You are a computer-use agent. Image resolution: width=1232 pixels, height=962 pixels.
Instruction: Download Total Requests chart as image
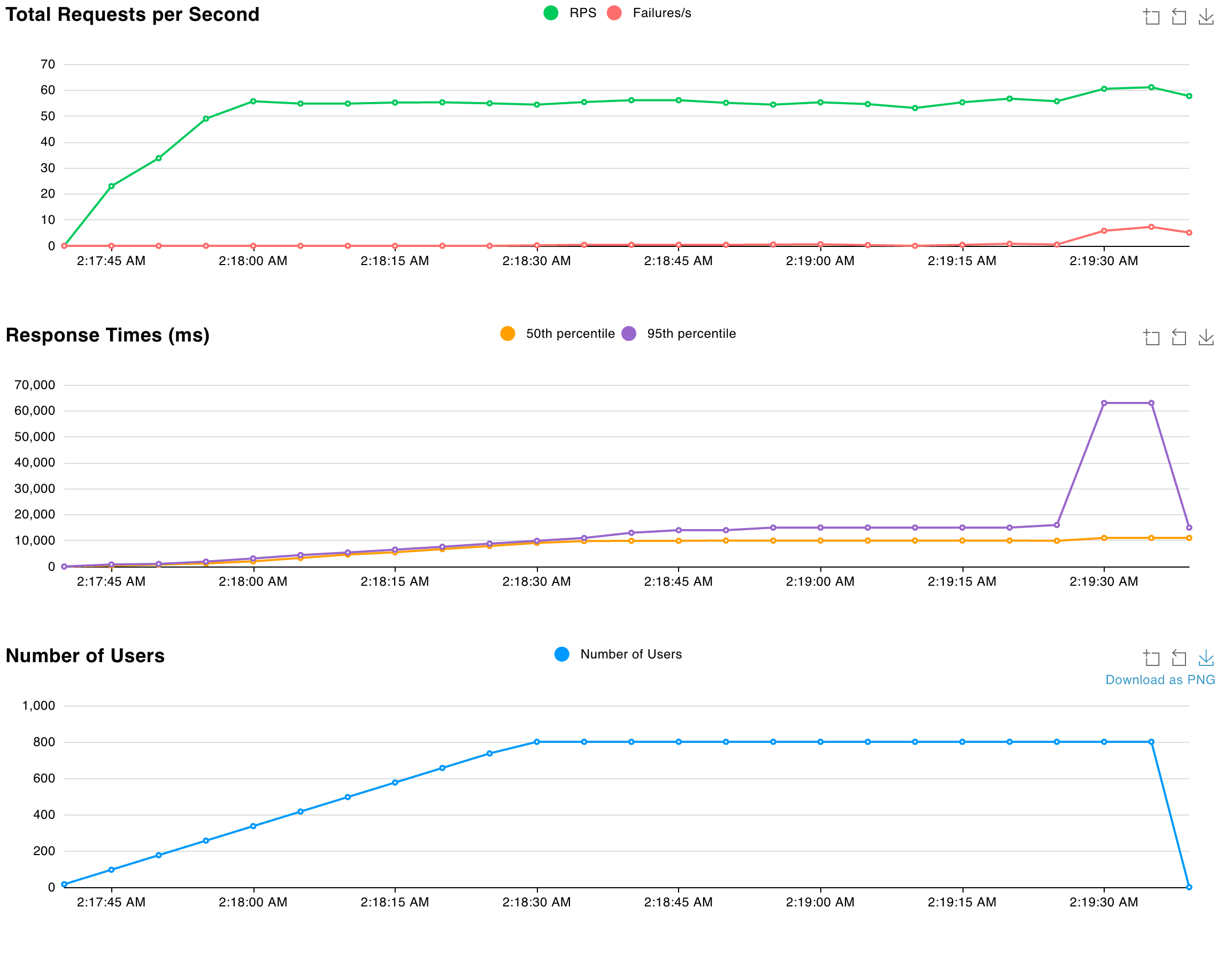(1205, 17)
